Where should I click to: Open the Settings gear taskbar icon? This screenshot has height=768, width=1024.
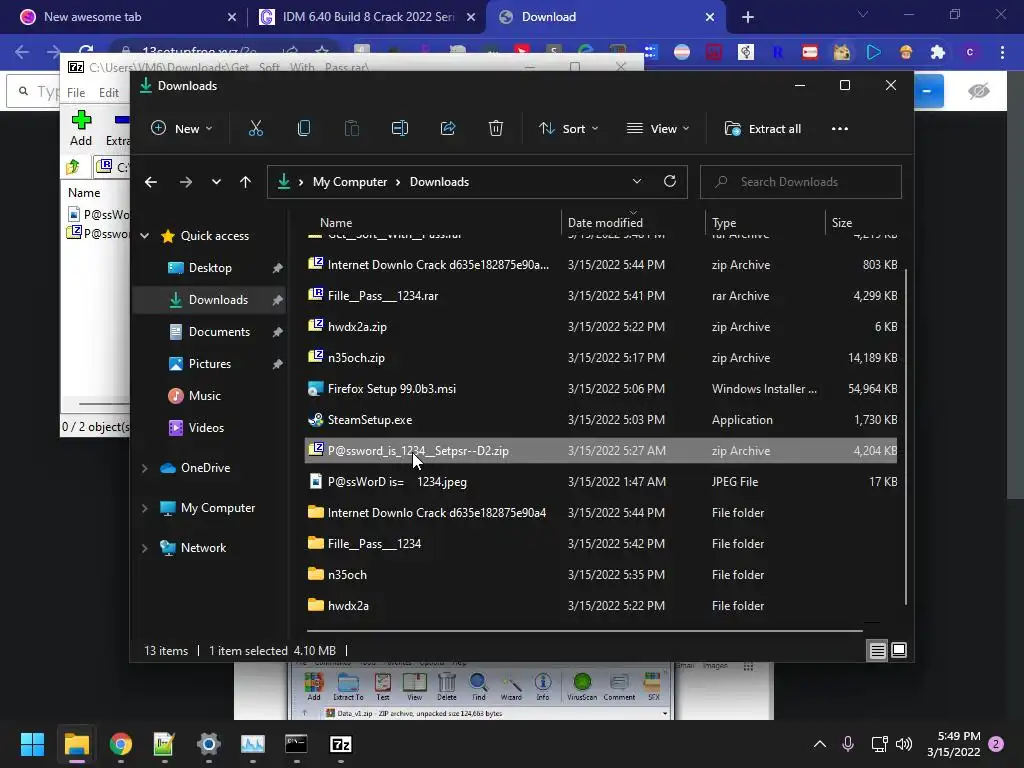pyautogui.click(x=208, y=744)
